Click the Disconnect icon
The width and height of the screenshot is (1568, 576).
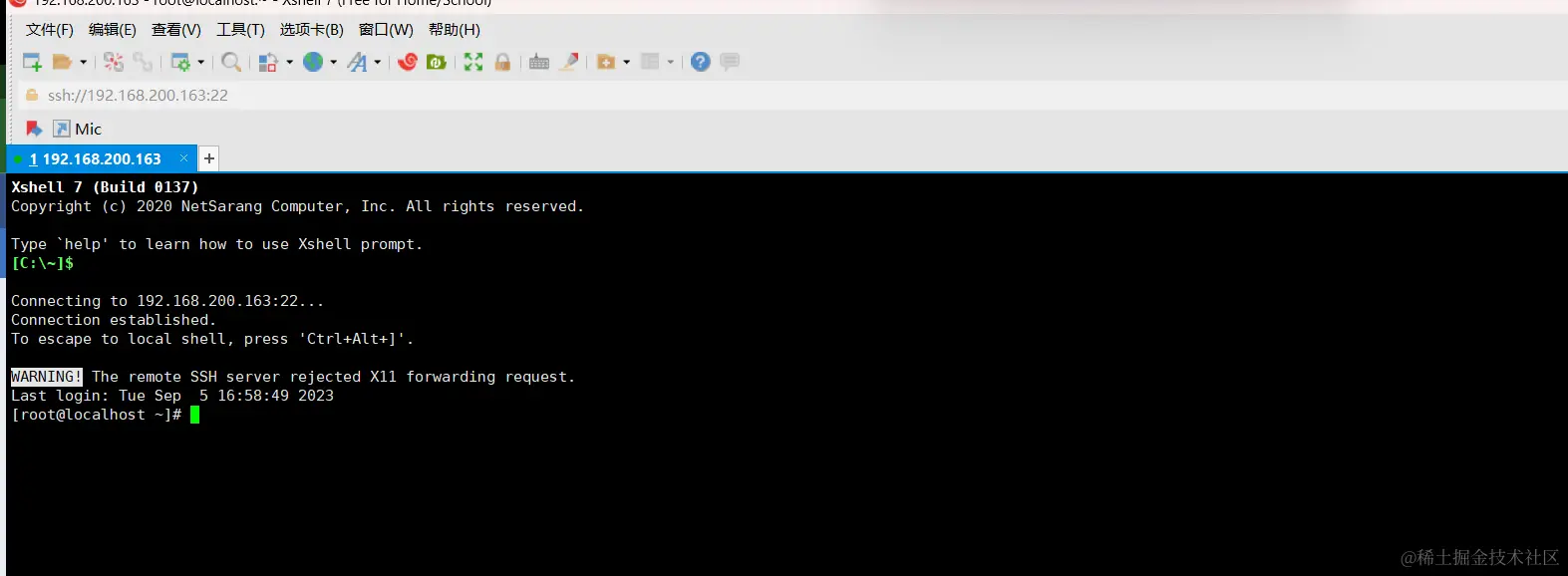tap(114, 62)
